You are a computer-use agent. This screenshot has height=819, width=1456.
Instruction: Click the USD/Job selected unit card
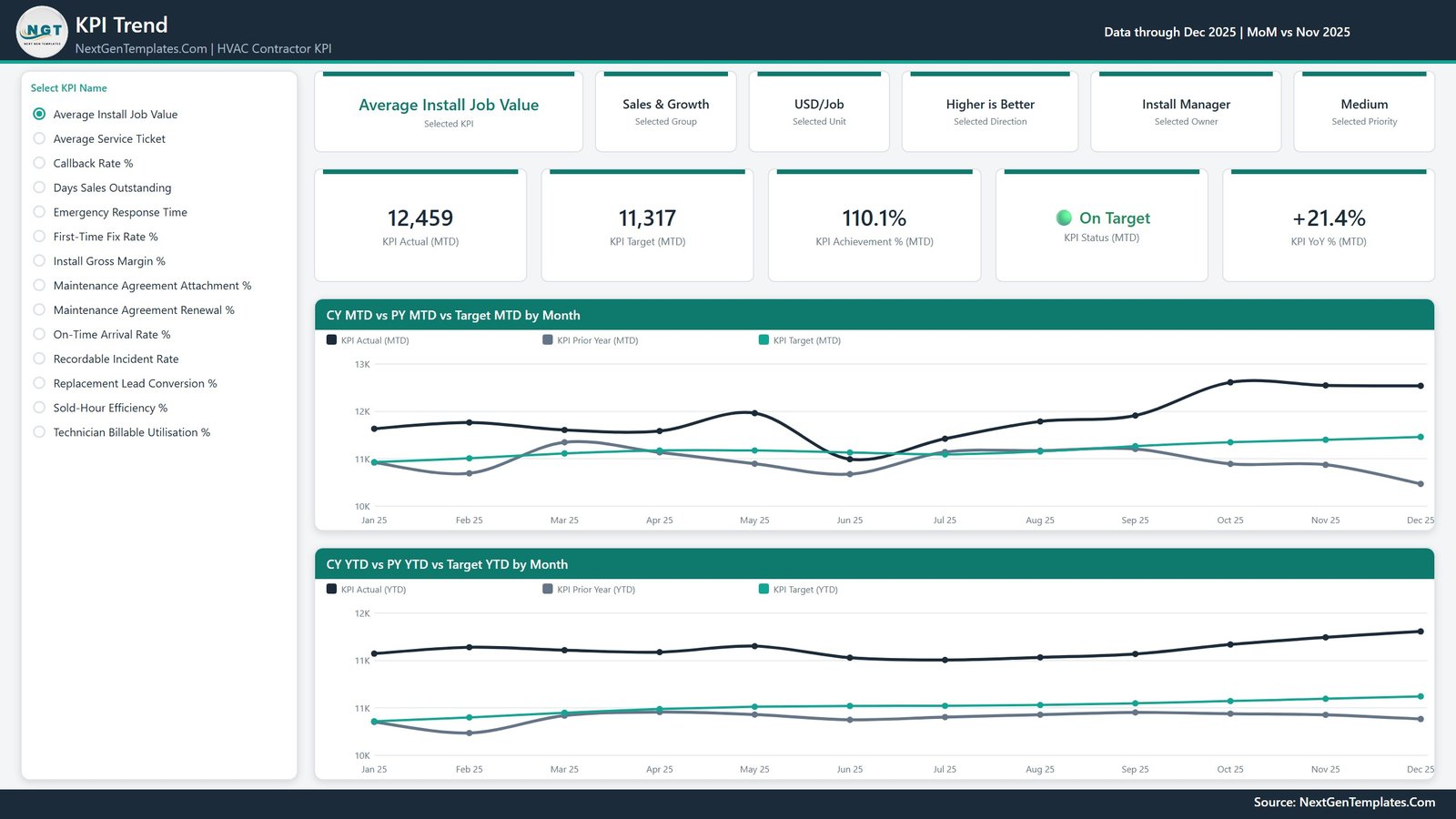click(819, 112)
